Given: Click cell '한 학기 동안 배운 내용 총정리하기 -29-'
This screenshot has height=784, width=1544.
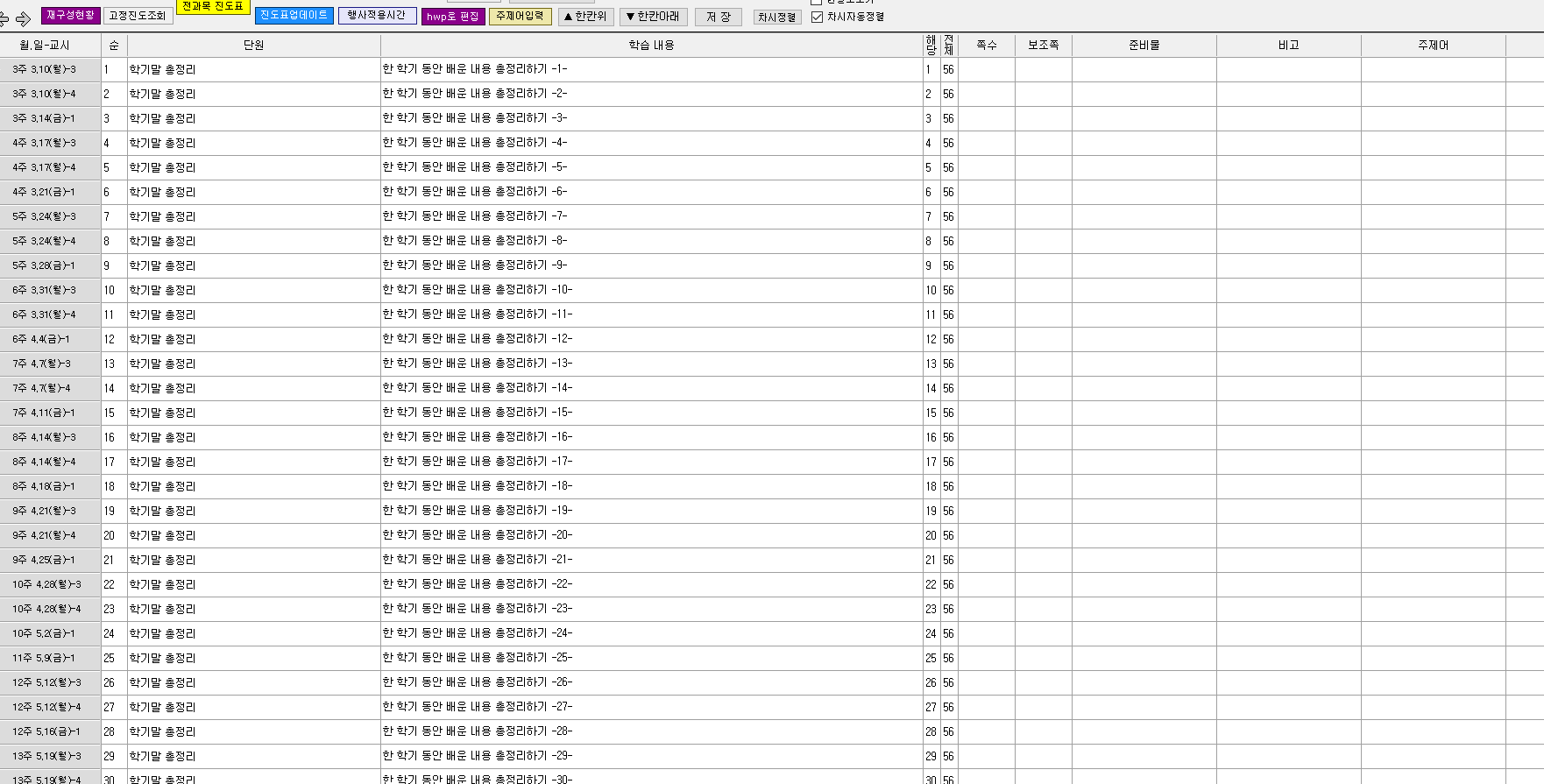Looking at the screenshot, I should click(x=651, y=756).
